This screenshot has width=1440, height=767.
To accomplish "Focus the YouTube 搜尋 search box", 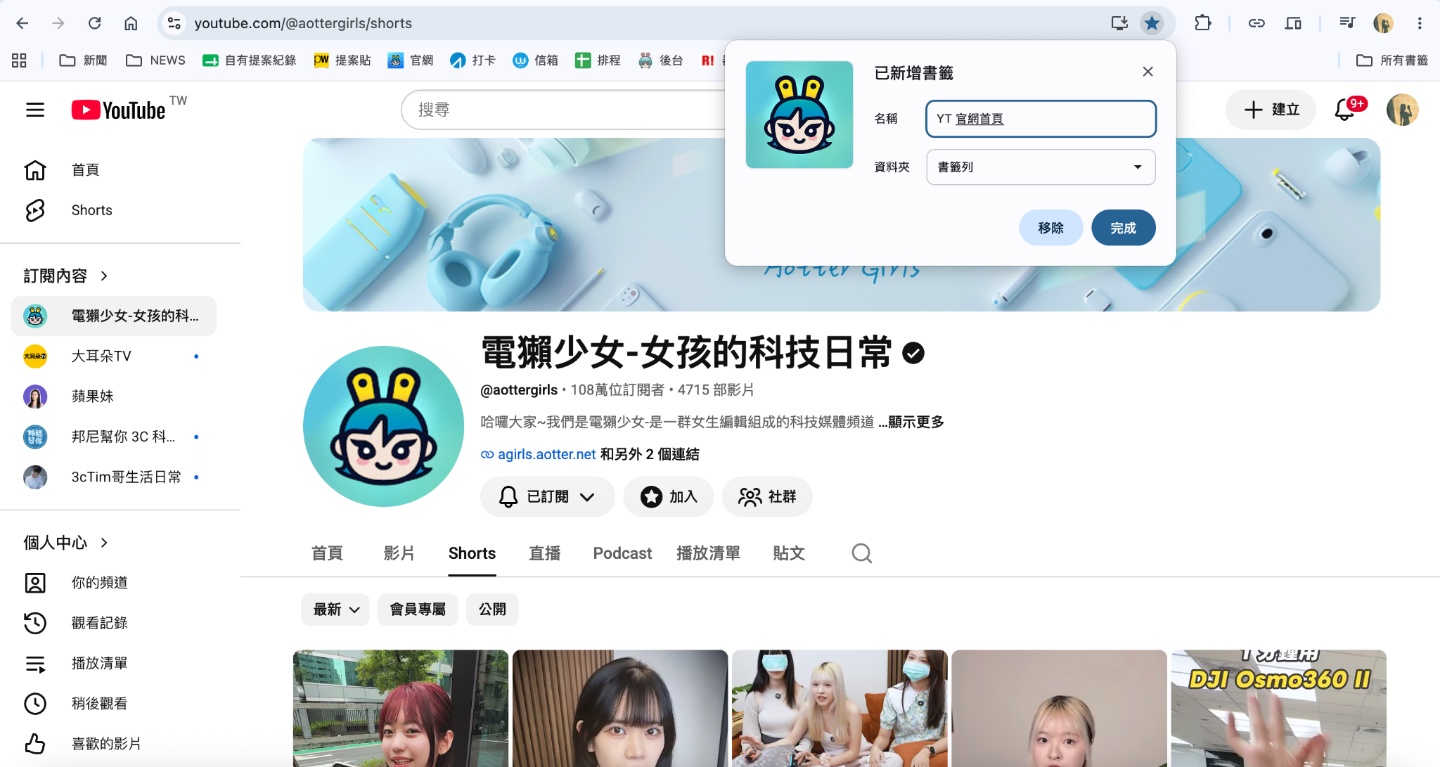I will click(560, 110).
